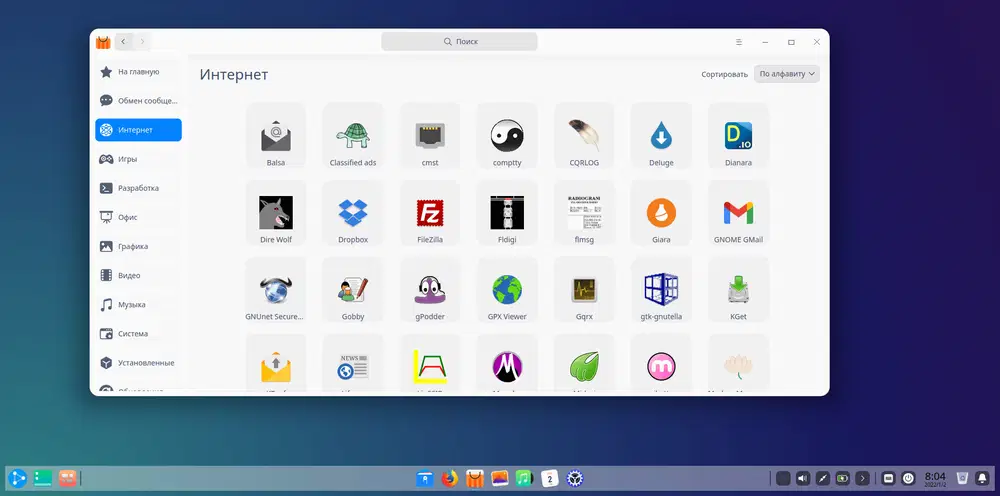Open the app store bag in the dock
Viewport: 1000px width, 496px height.
point(474,478)
